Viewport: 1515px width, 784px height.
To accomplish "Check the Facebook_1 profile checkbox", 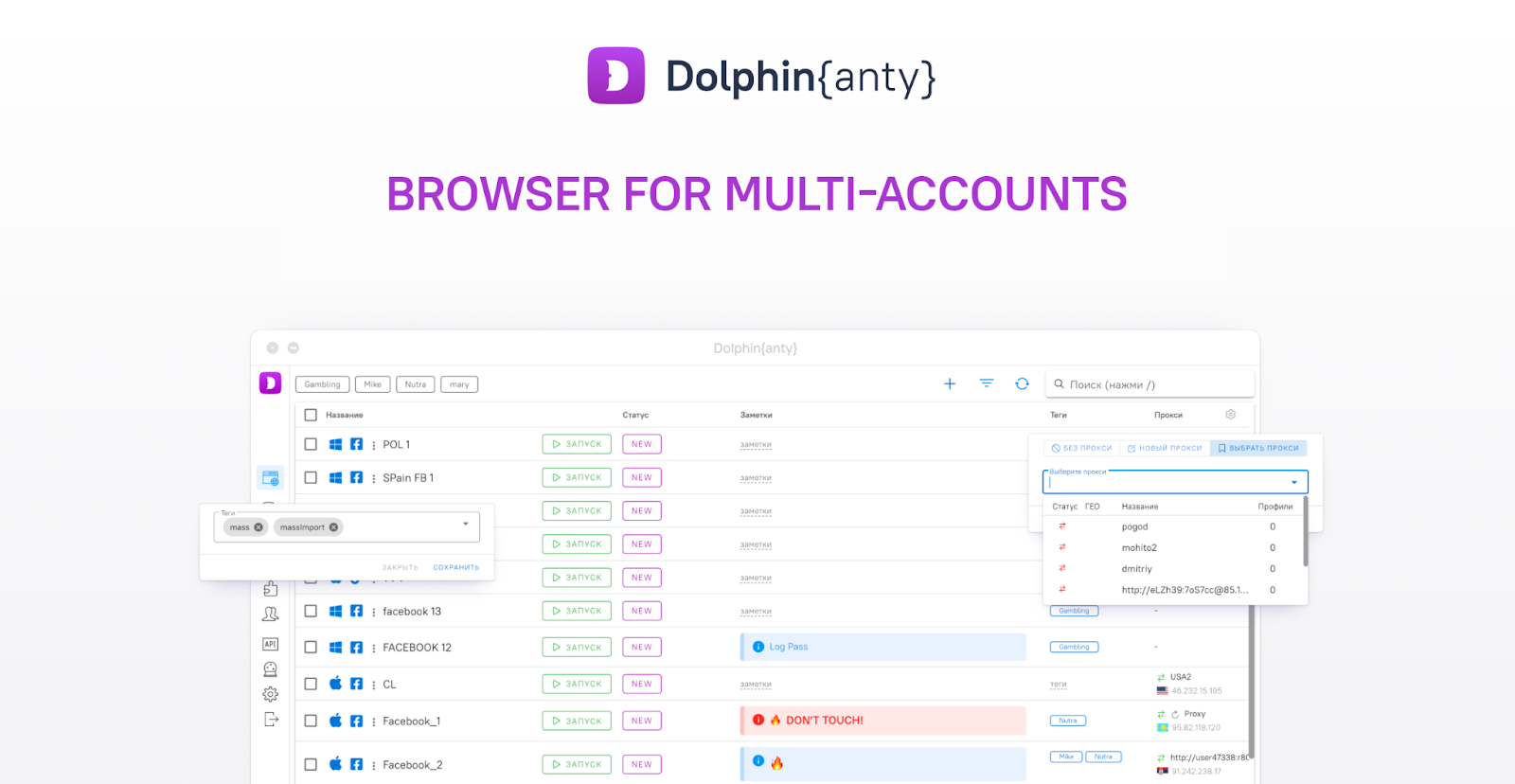I will [x=311, y=721].
